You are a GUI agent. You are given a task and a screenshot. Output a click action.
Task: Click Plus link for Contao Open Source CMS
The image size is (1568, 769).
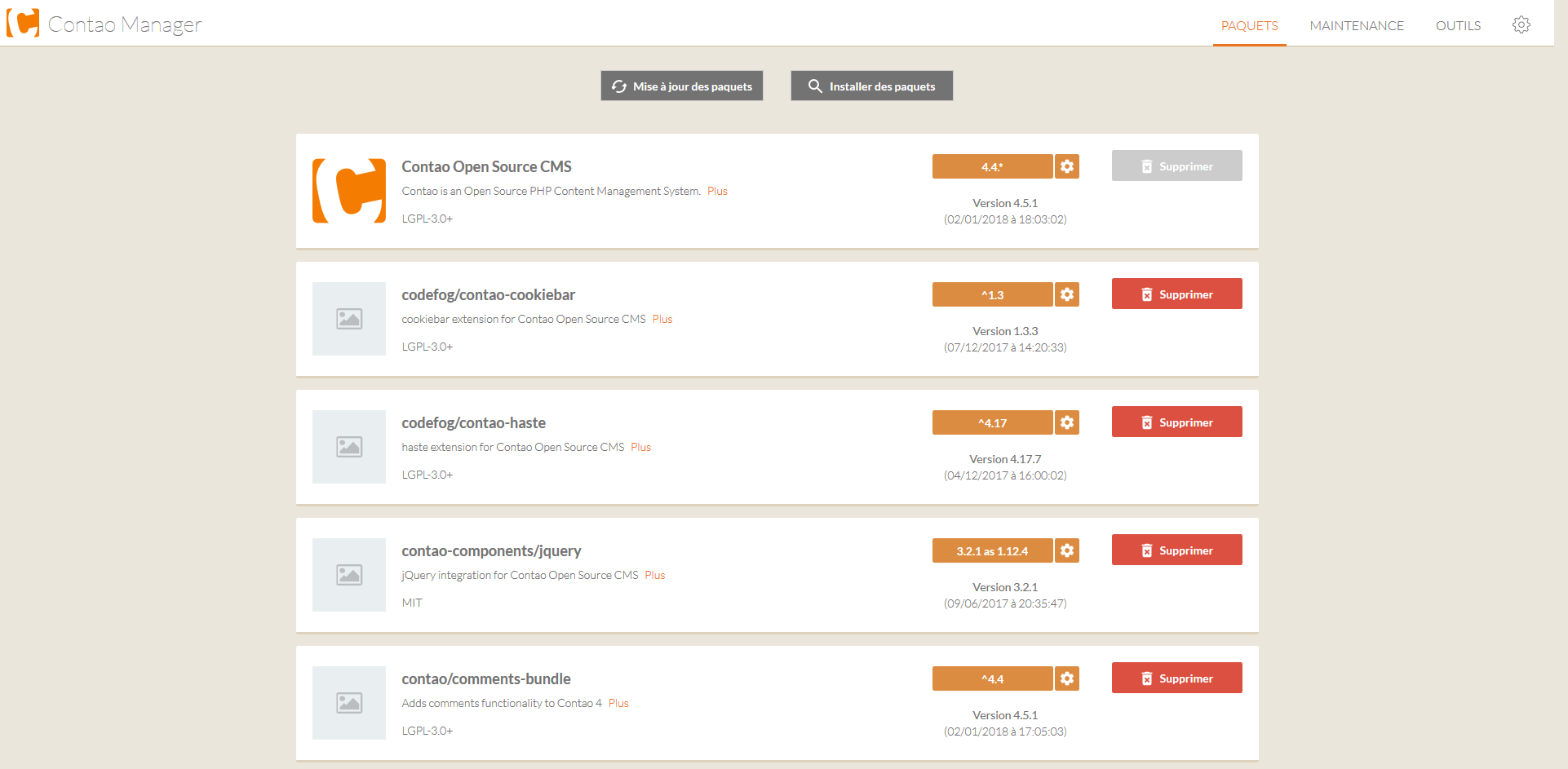click(x=717, y=191)
